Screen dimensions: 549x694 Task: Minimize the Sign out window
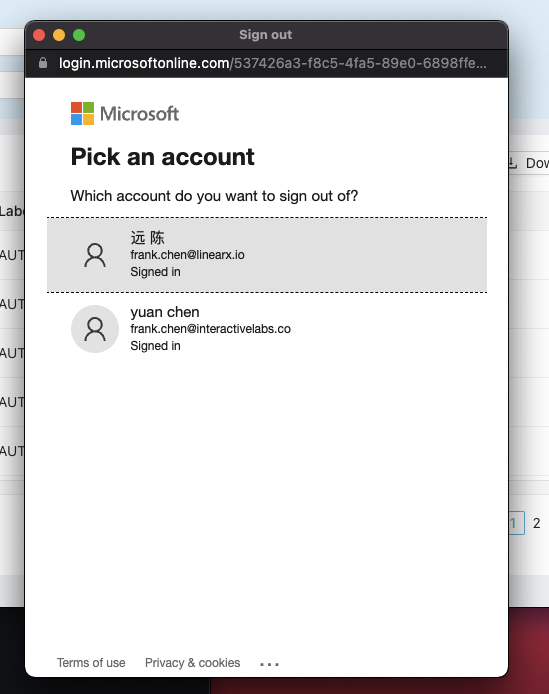click(59, 35)
